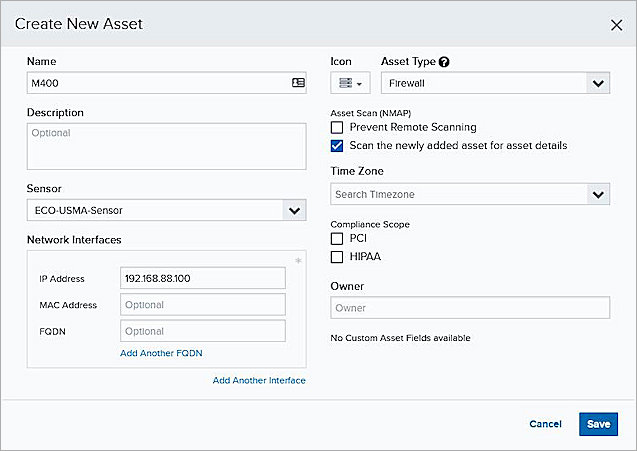Click the Add Another Interface link
The height and width of the screenshot is (451, 637).
point(259,381)
